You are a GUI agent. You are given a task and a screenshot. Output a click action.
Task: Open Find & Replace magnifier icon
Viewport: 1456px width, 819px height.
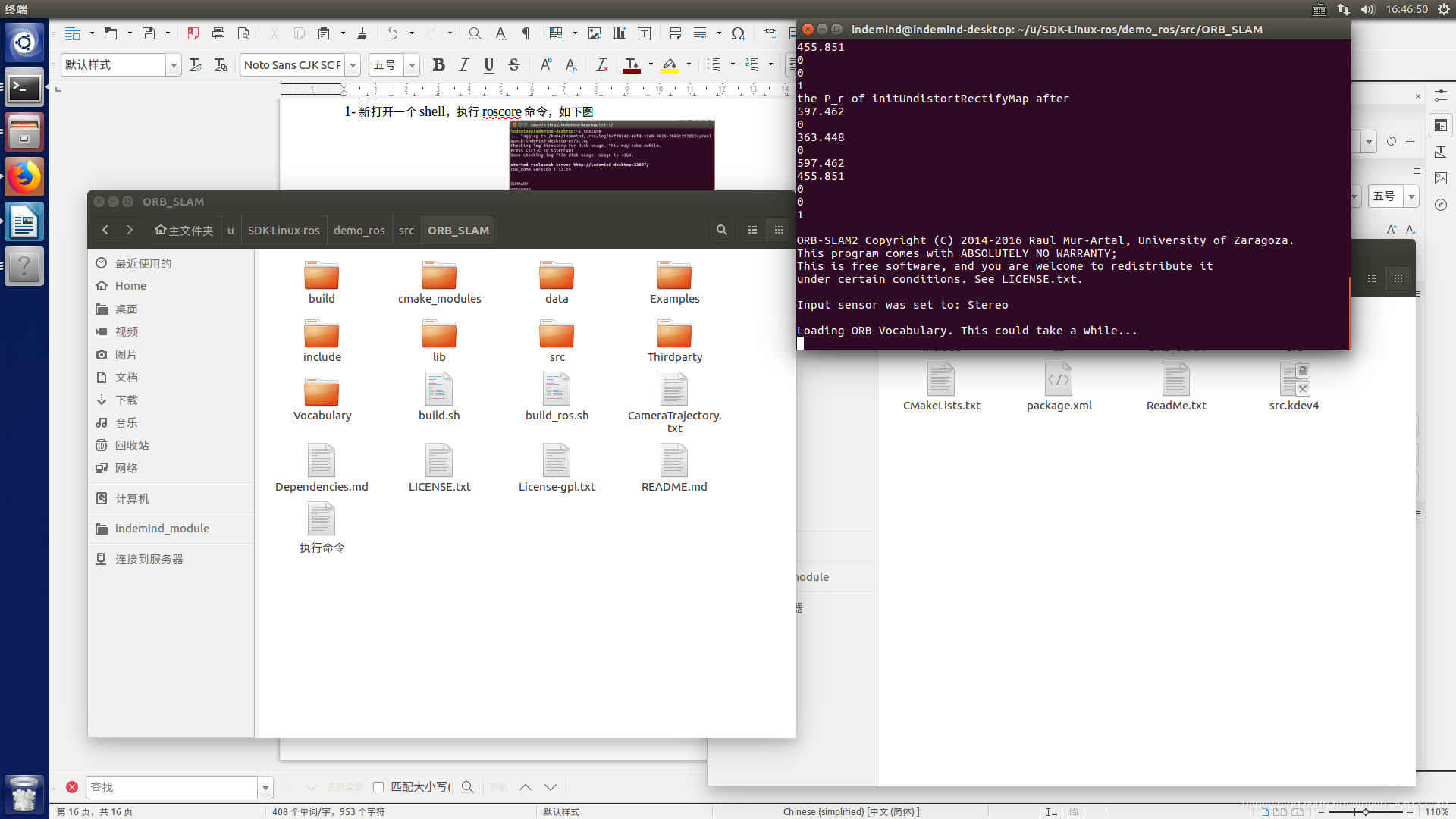point(475,33)
